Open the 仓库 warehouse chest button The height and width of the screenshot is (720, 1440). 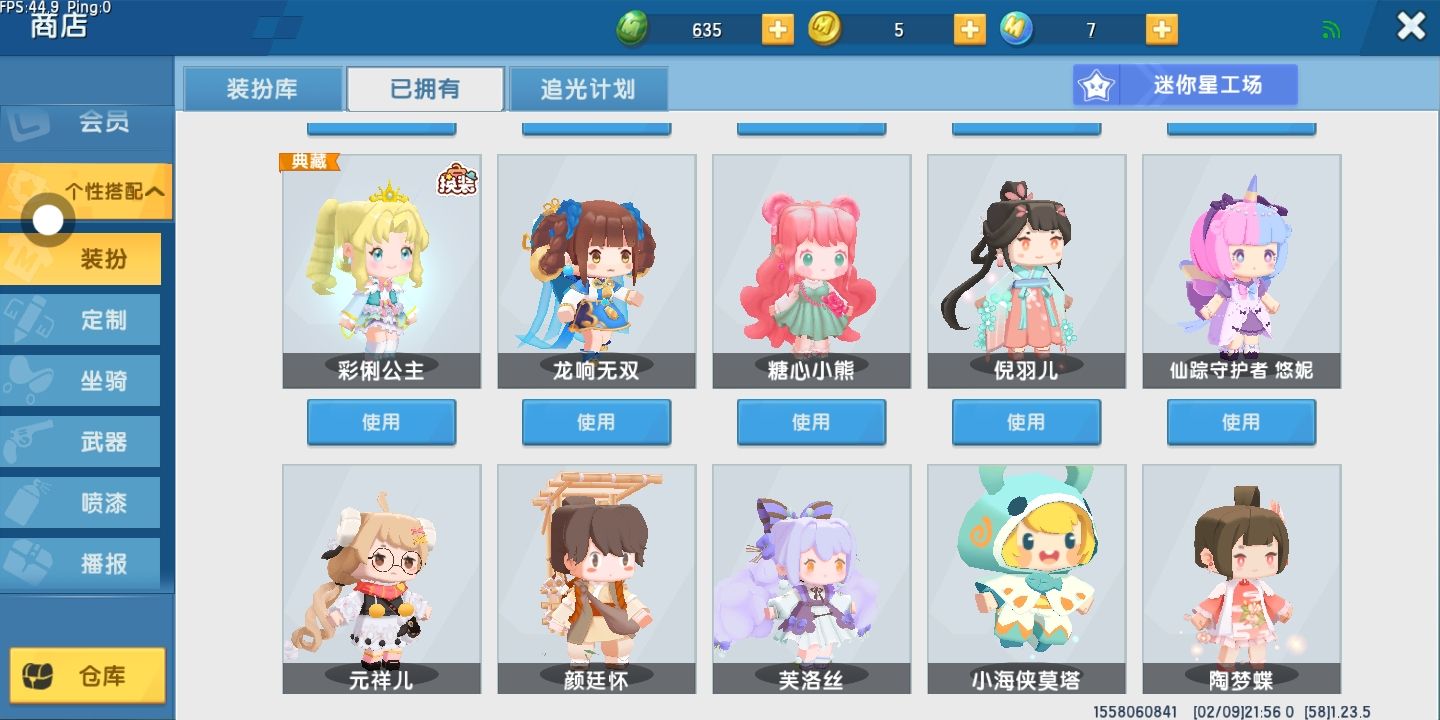tap(88, 675)
